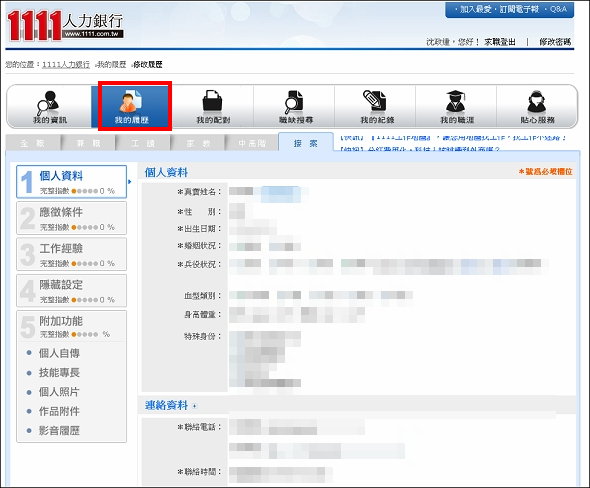Image resolution: width=590 pixels, height=488 pixels.
Task: Open 我的配對 briefcase icon
Action: coord(213,106)
